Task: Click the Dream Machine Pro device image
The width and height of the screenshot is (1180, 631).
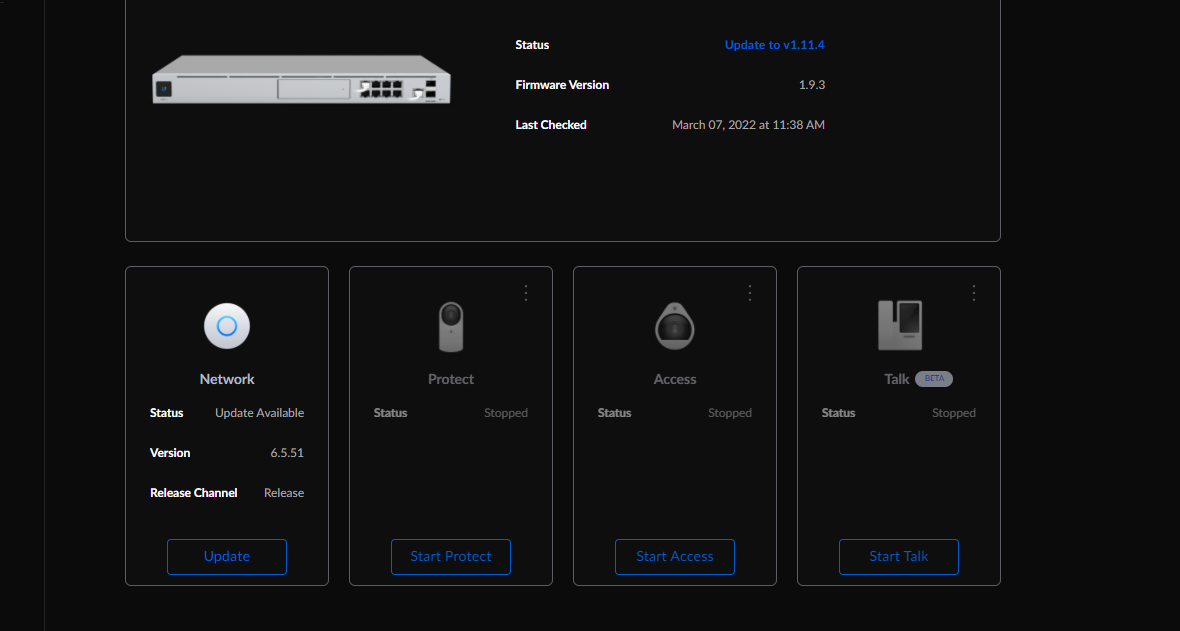Action: [x=301, y=80]
